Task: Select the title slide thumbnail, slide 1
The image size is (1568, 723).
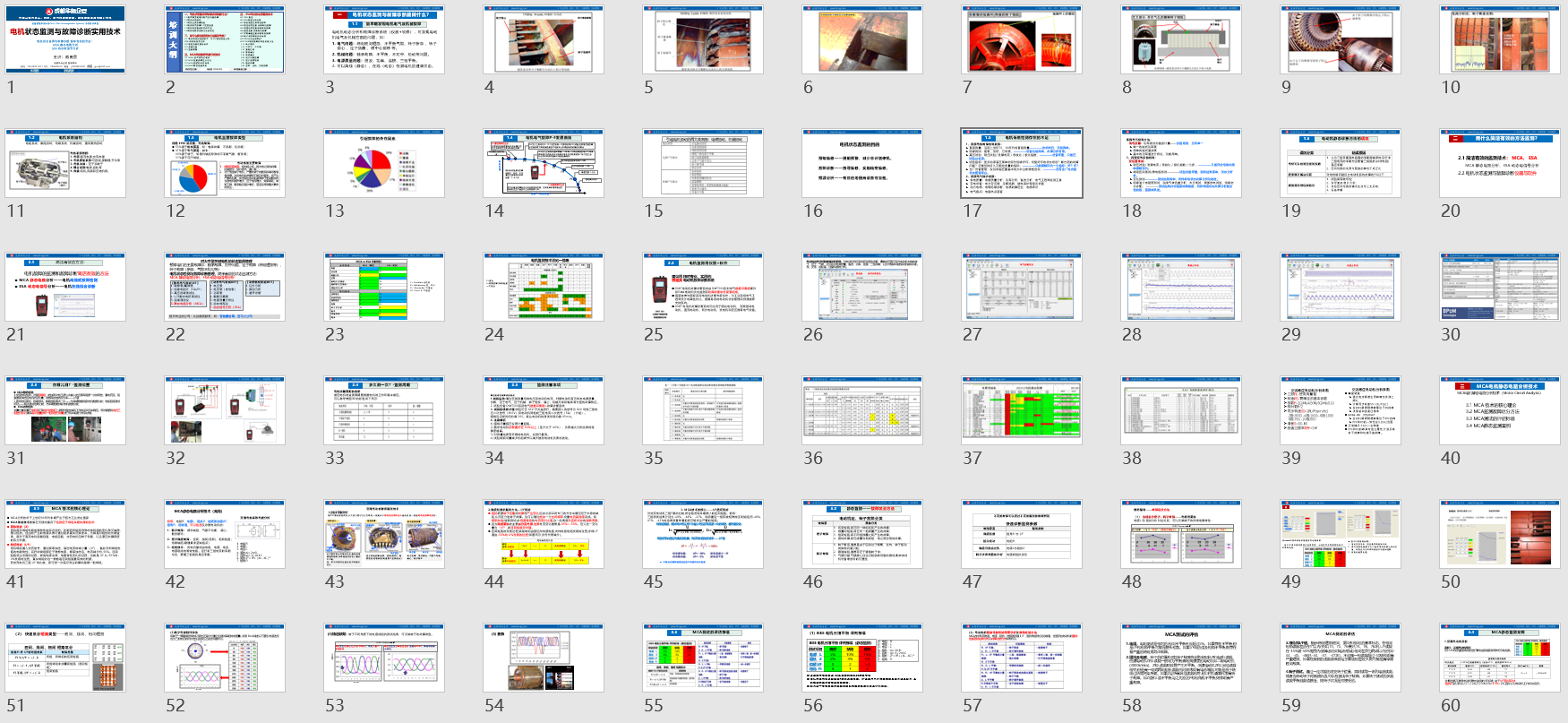Action: coord(65,40)
